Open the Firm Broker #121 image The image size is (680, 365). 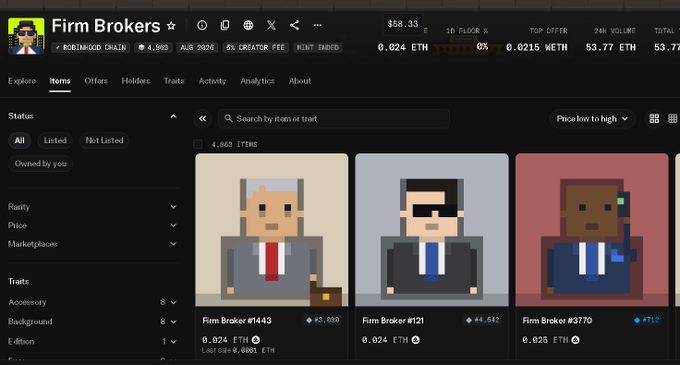coord(432,230)
